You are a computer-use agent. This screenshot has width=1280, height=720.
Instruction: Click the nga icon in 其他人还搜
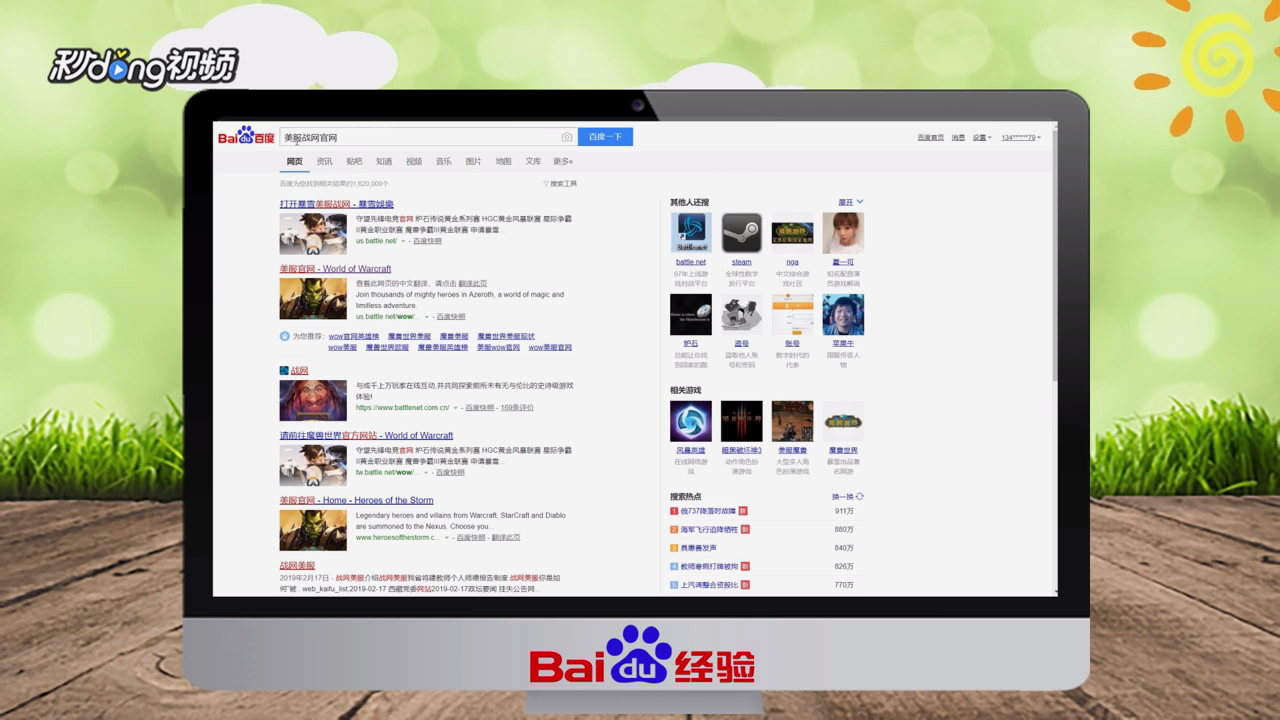click(792, 233)
